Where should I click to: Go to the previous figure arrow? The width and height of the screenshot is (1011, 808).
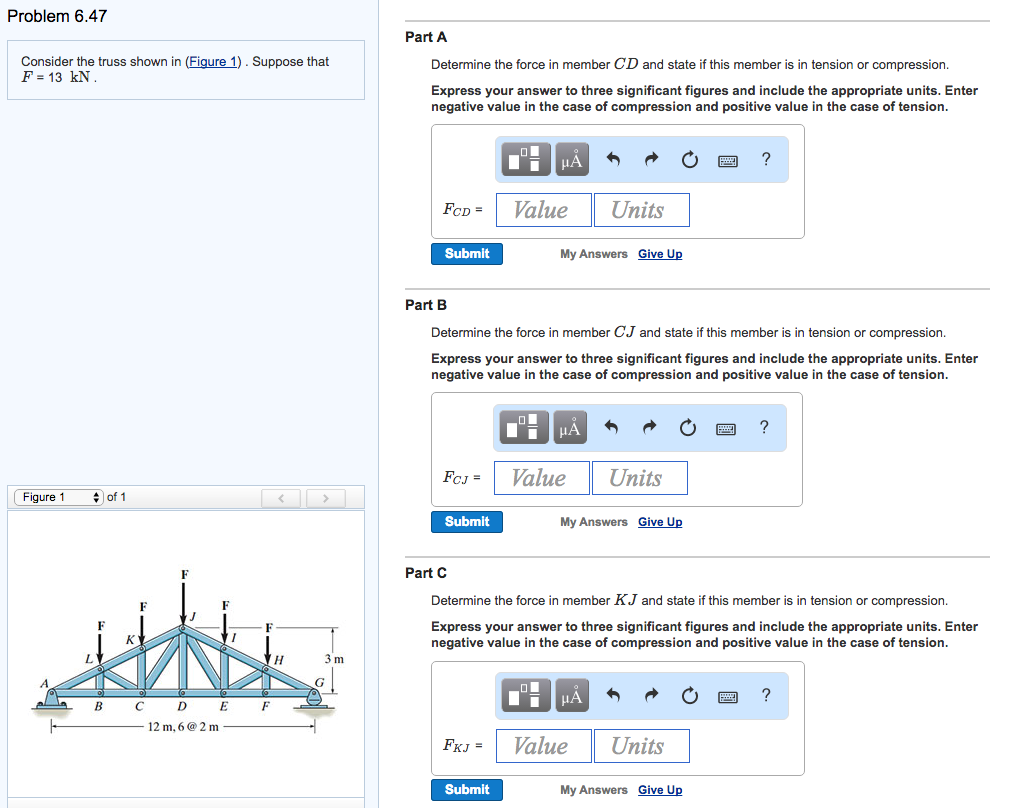pos(281,498)
